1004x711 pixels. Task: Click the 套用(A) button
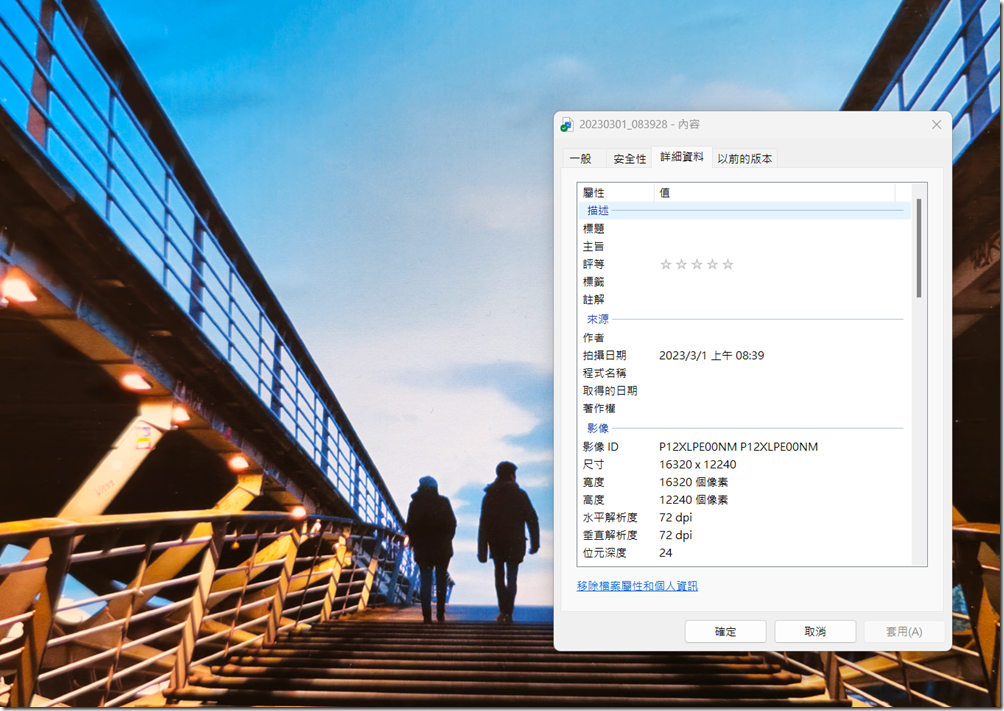(904, 632)
